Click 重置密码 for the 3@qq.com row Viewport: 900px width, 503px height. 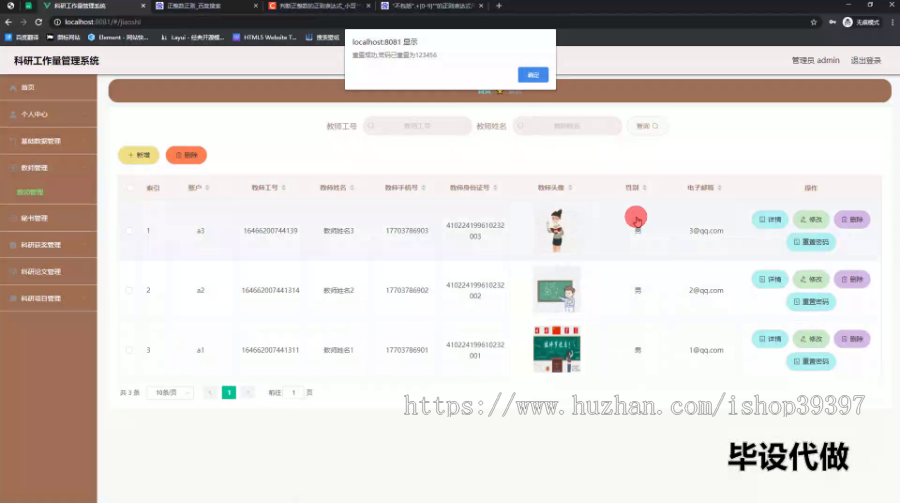811,242
